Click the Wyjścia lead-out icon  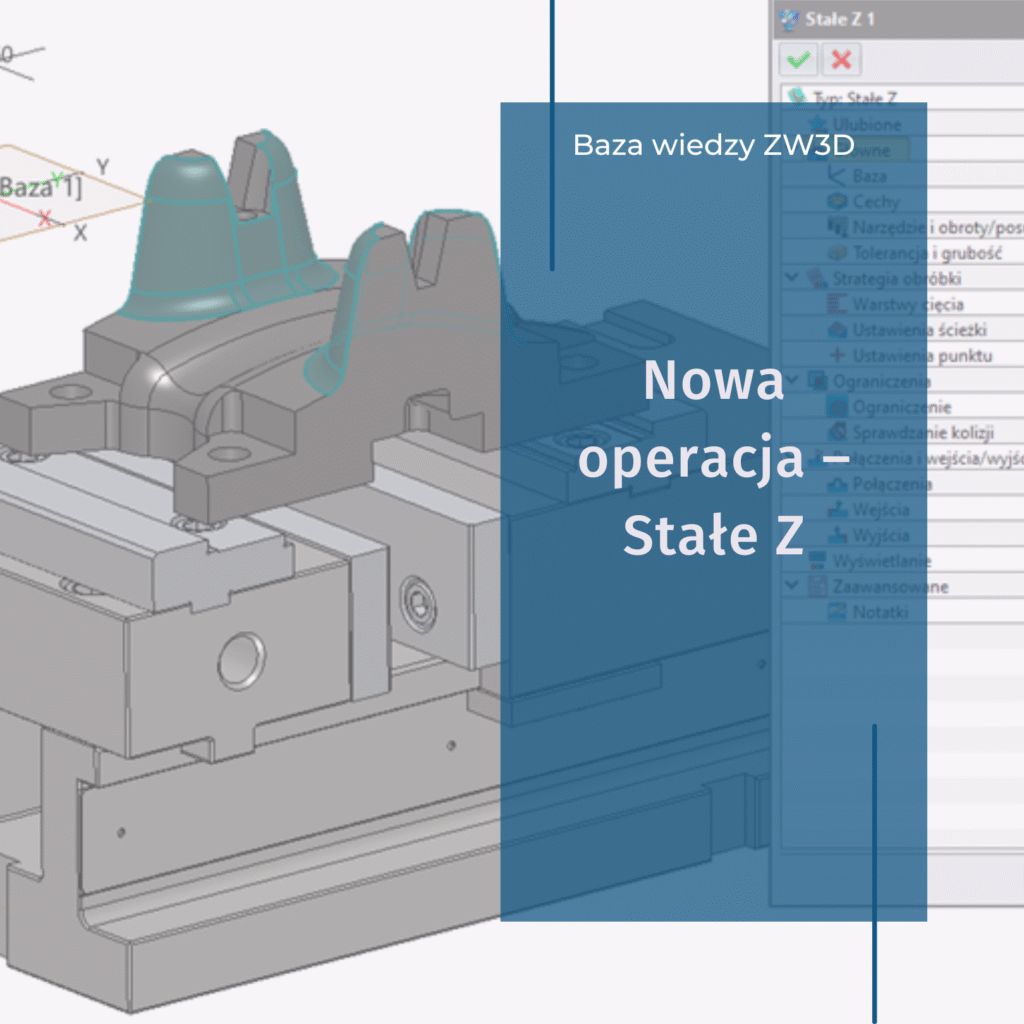(x=837, y=535)
